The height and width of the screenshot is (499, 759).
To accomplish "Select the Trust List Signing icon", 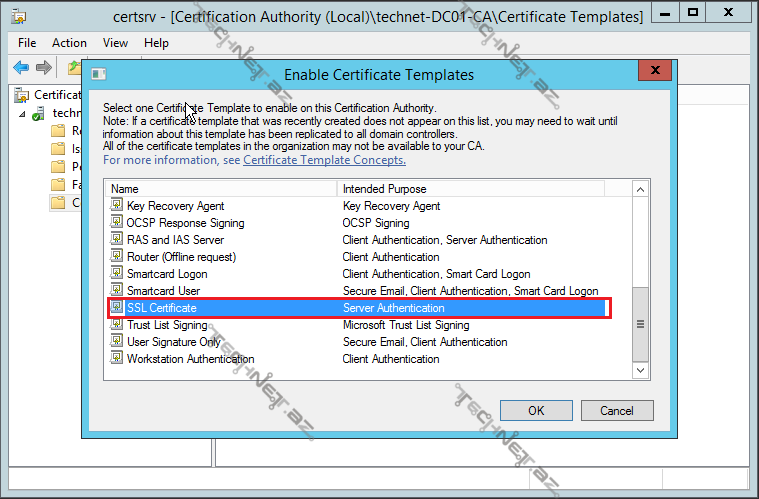I will [116, 325].
